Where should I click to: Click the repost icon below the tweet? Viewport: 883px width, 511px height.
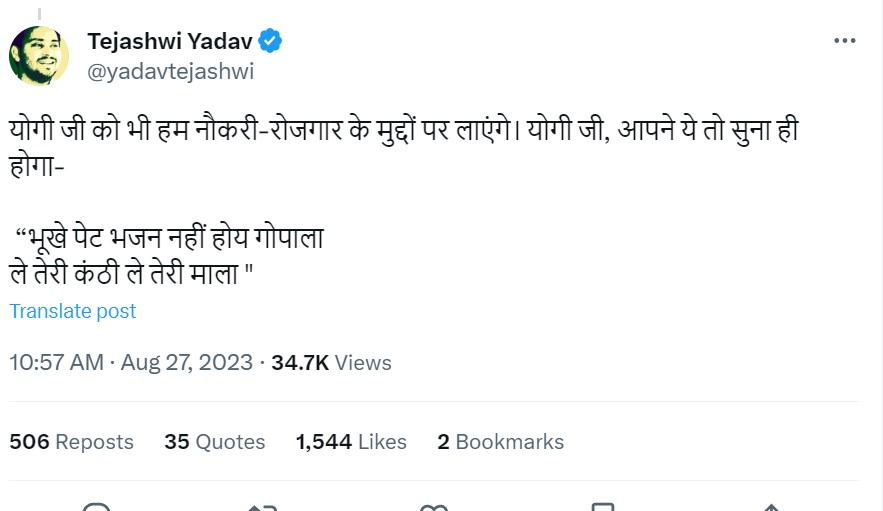(x=262, y=506)
